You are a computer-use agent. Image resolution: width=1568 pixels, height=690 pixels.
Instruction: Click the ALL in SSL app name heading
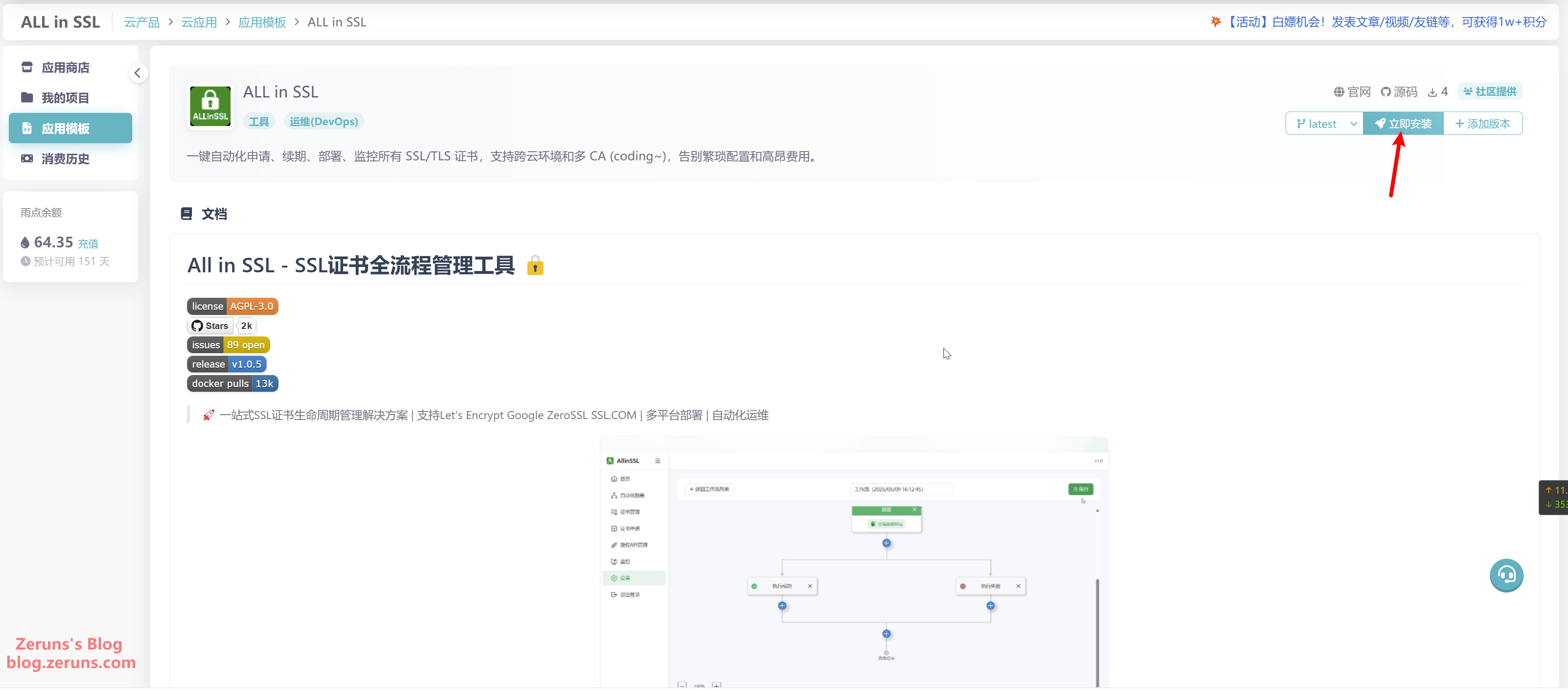(281, 92)
